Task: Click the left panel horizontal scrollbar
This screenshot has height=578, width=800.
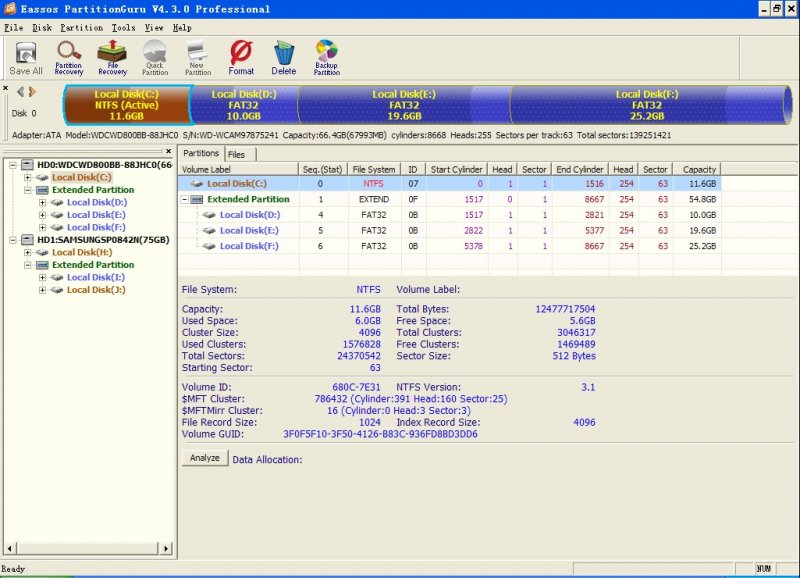Action: (x=90, y=548)
